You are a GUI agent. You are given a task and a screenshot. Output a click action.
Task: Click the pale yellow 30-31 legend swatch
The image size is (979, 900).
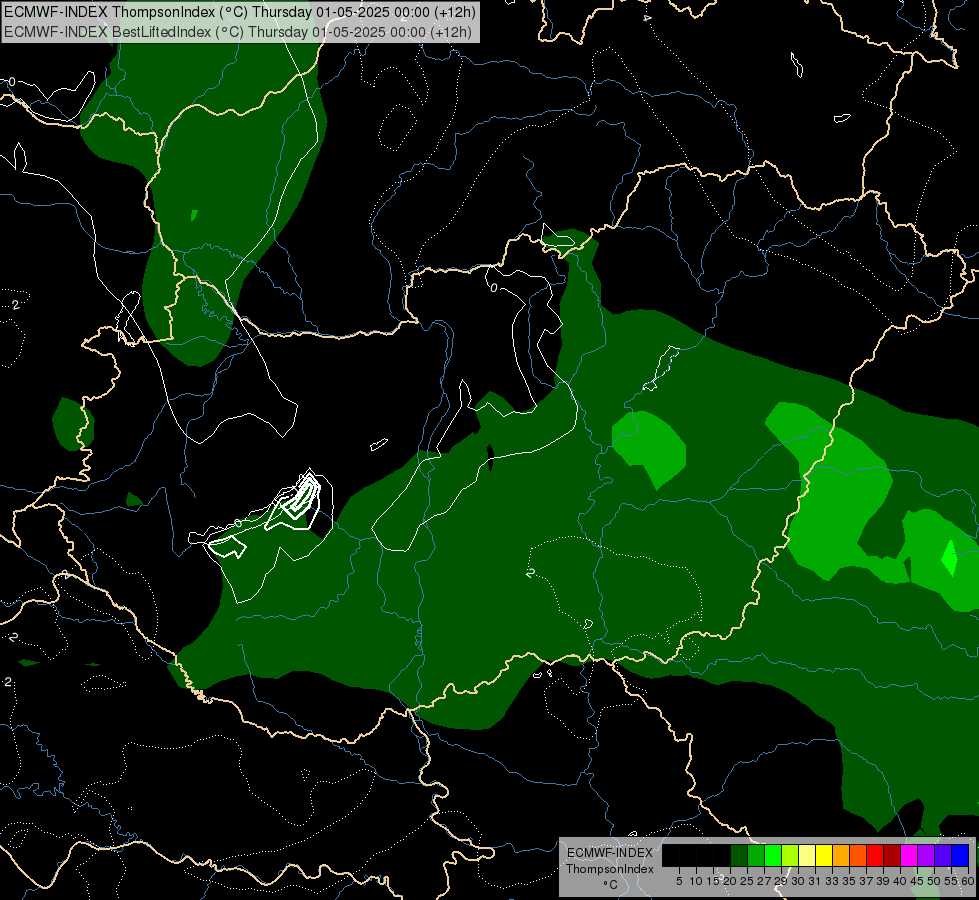pyautogui.click(x=807, y=855)
